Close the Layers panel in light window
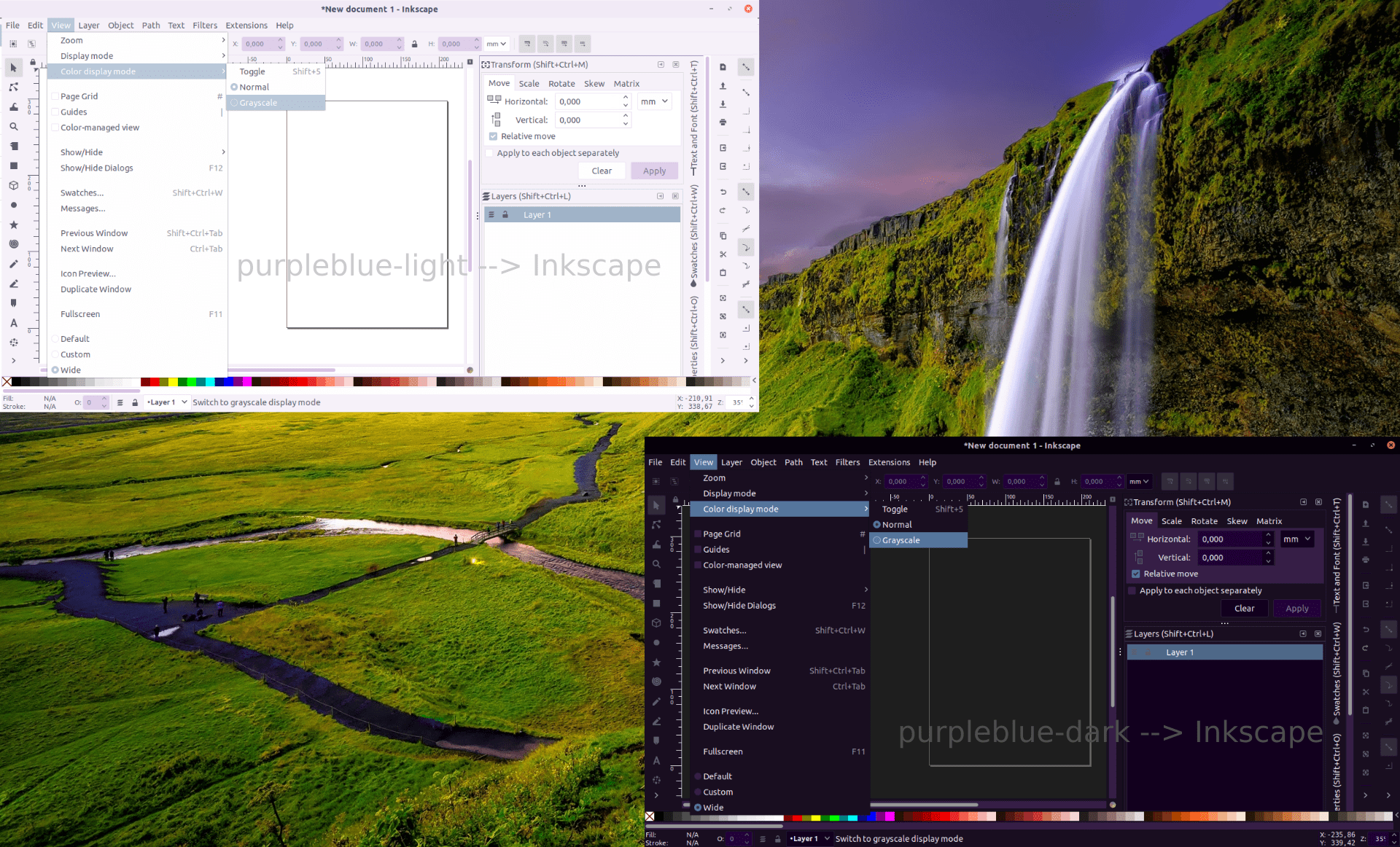The image size is (1400, 847). point(675,196)
